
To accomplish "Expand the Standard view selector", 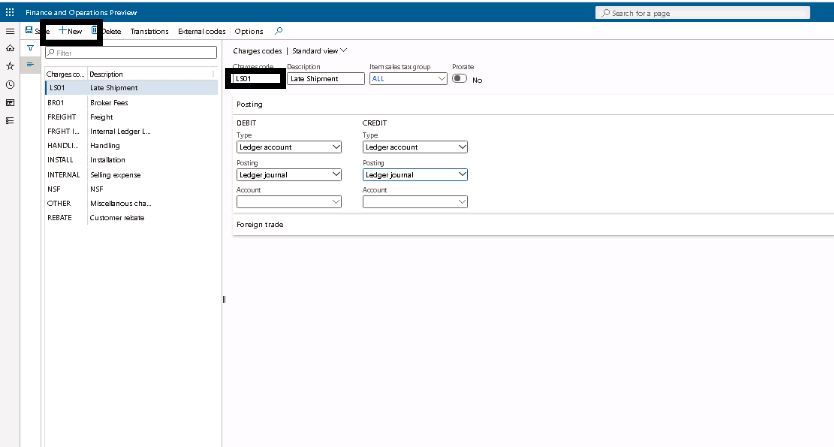I will coord(320,51).
